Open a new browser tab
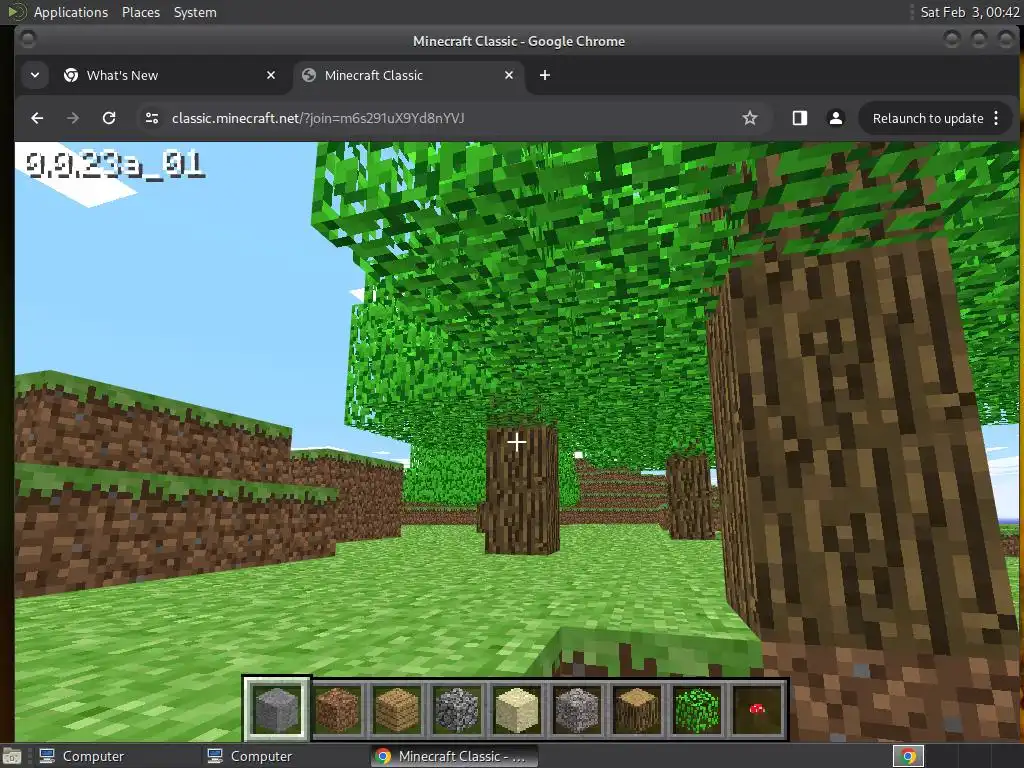Screen dimensions: 1024x768 pos(545,75)
